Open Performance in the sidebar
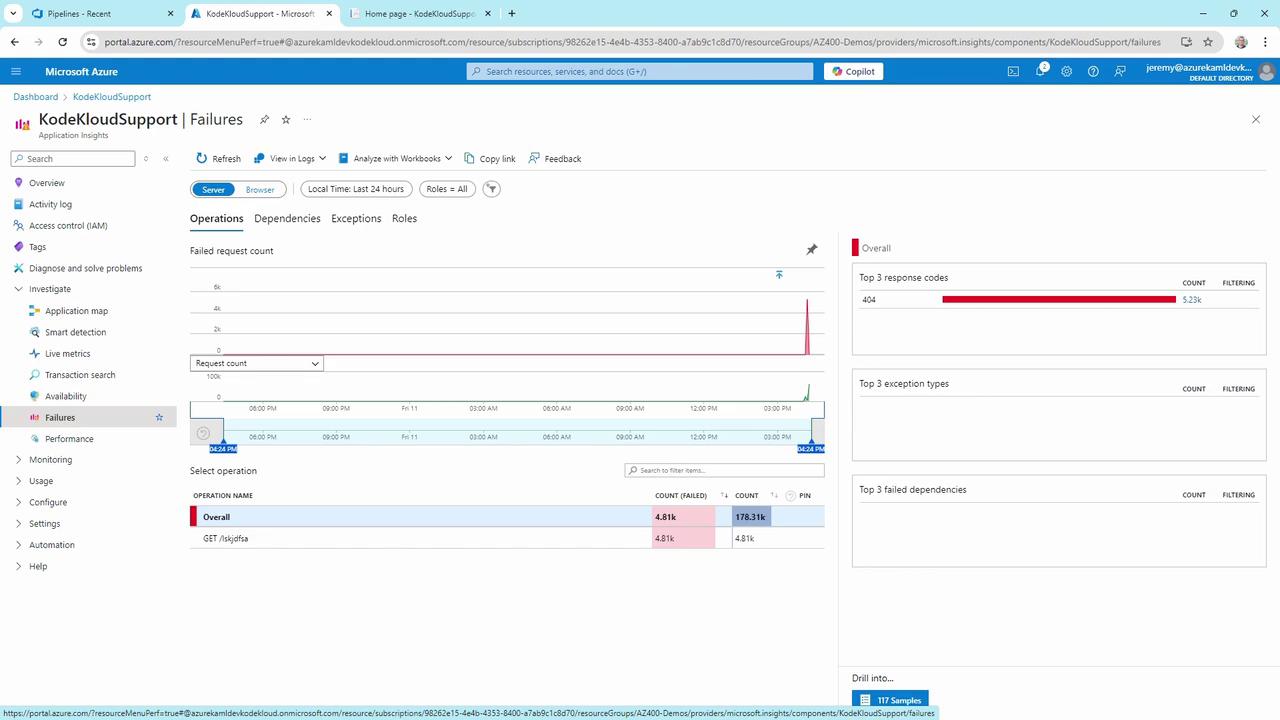 point(69,439)
